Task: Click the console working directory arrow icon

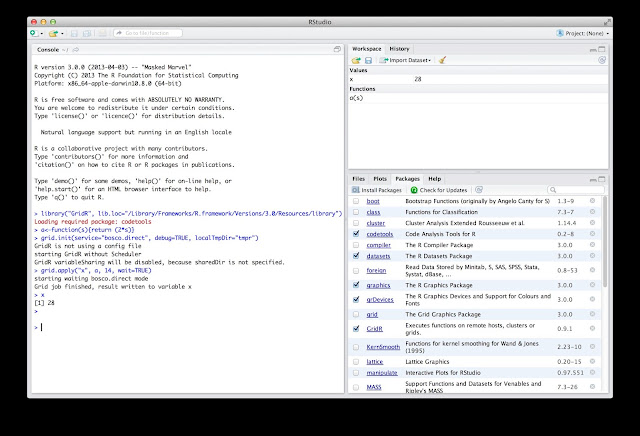Action: pos(76,50)
